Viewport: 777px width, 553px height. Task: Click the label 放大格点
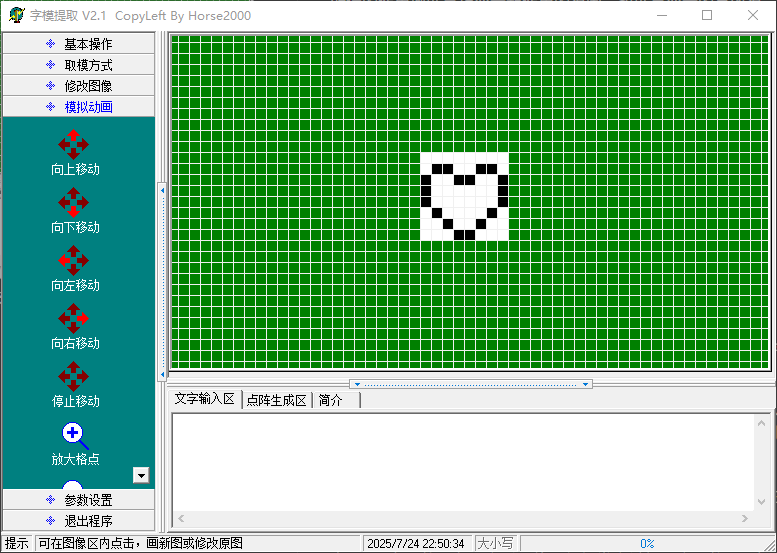click(x=75, y=459)
